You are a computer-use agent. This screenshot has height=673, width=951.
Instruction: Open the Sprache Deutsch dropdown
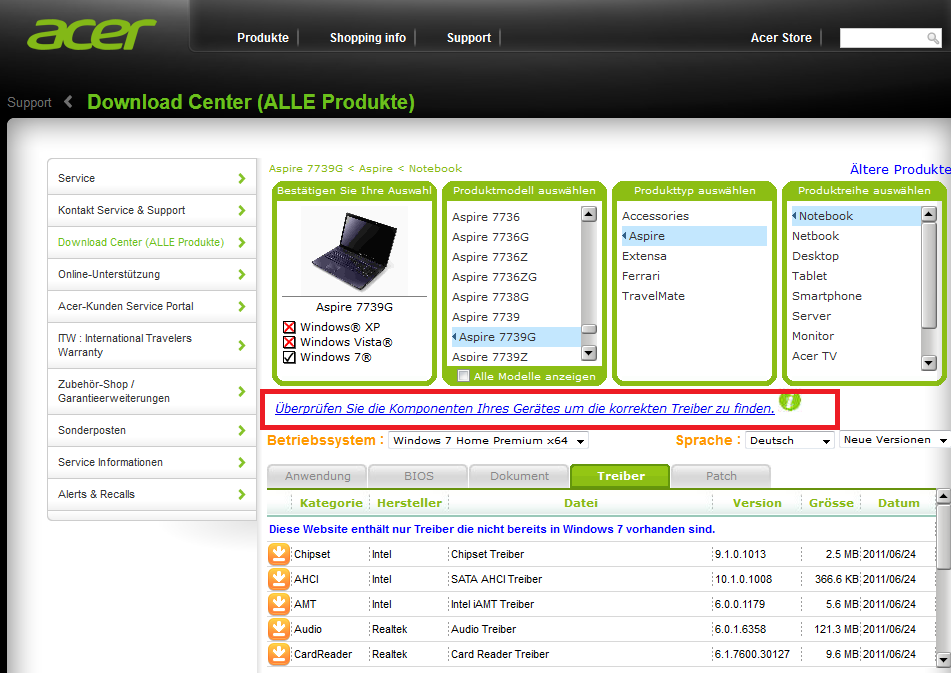point(790,440)
